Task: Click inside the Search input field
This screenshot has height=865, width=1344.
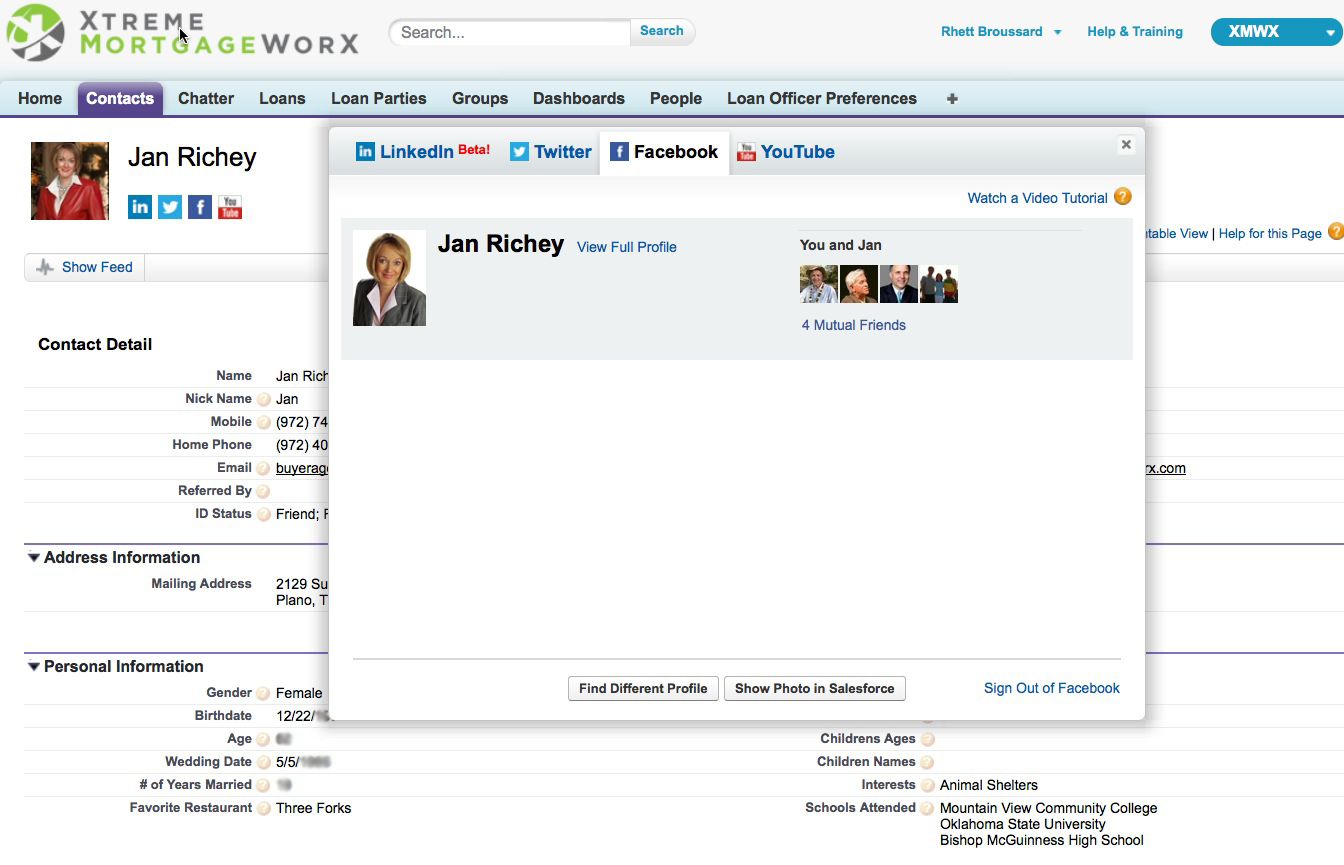Action: [x=510, y=32]
